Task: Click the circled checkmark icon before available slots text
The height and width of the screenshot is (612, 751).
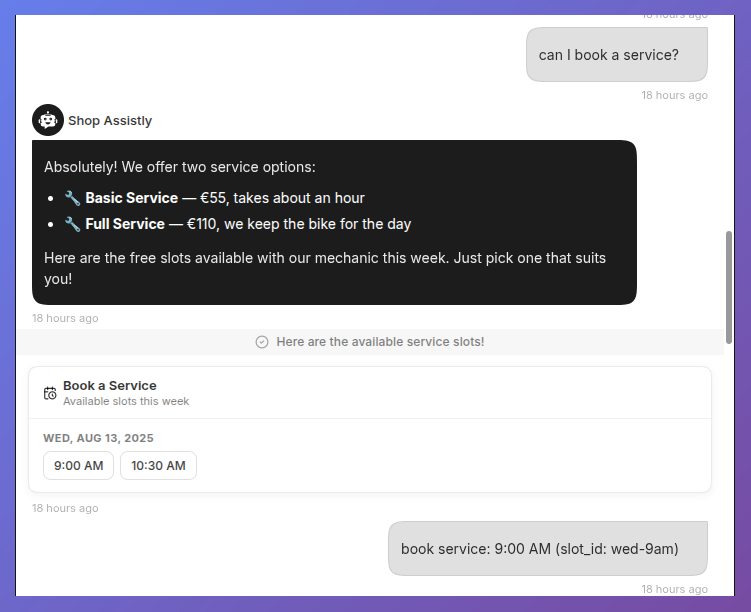Action: [262, 342]
